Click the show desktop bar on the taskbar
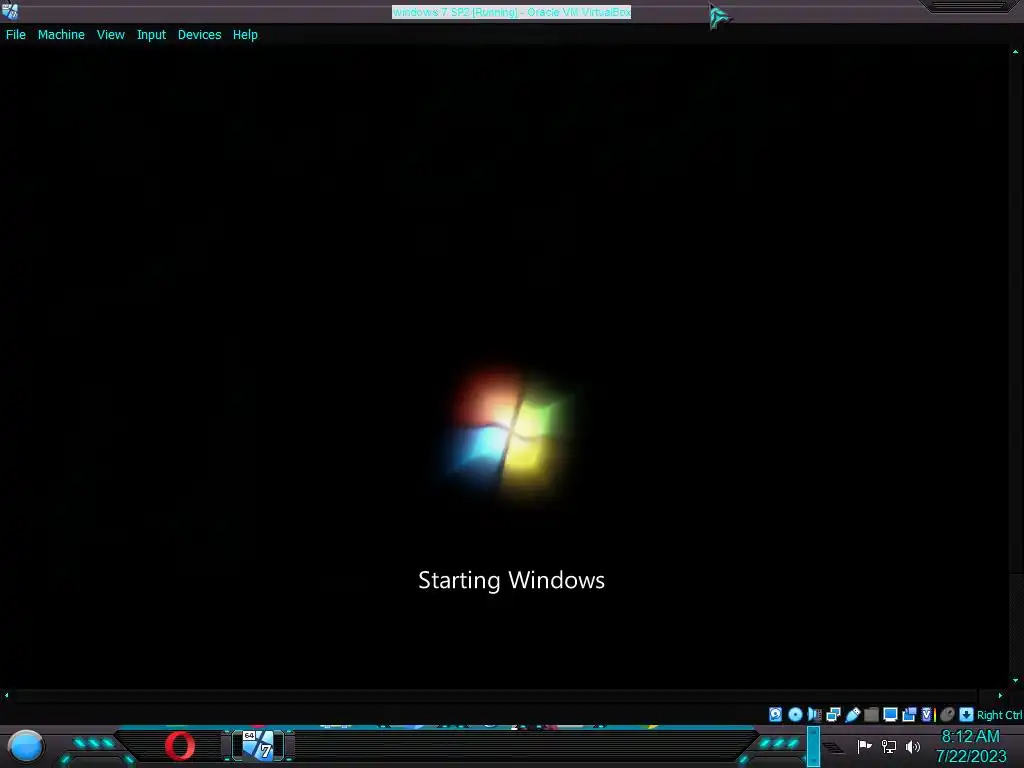The height and width of the screenshot is (768, 1024). [x=813, y=746]
